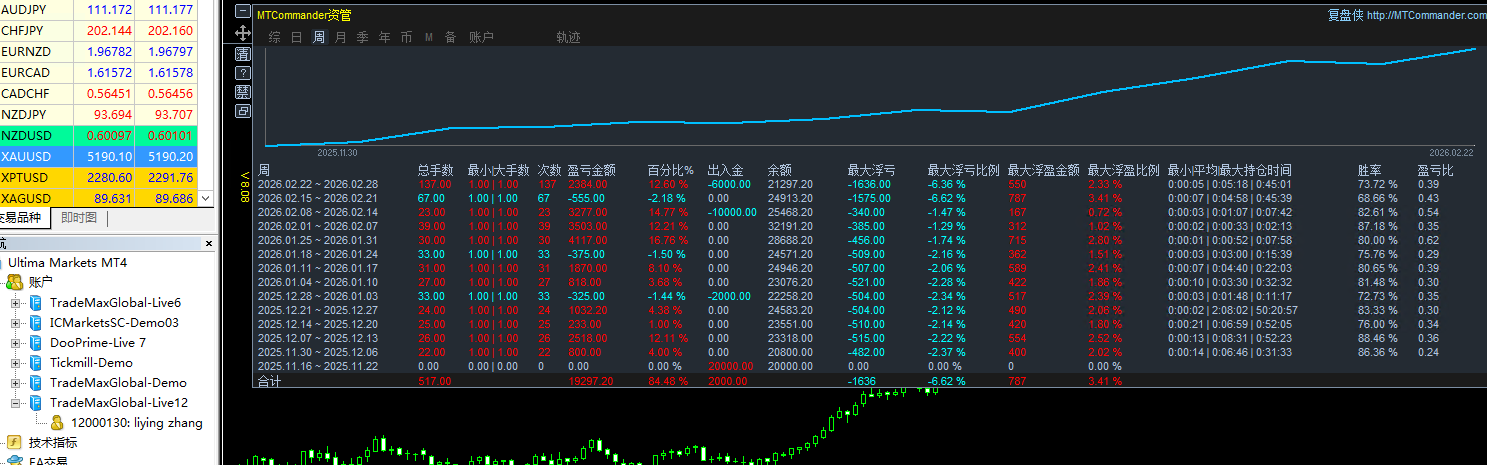The height and width of the screenshot is (465, 1487).
Task: Select the 即时图 tick chart tab
Action: pyautogui.click(x=79, y=218)
